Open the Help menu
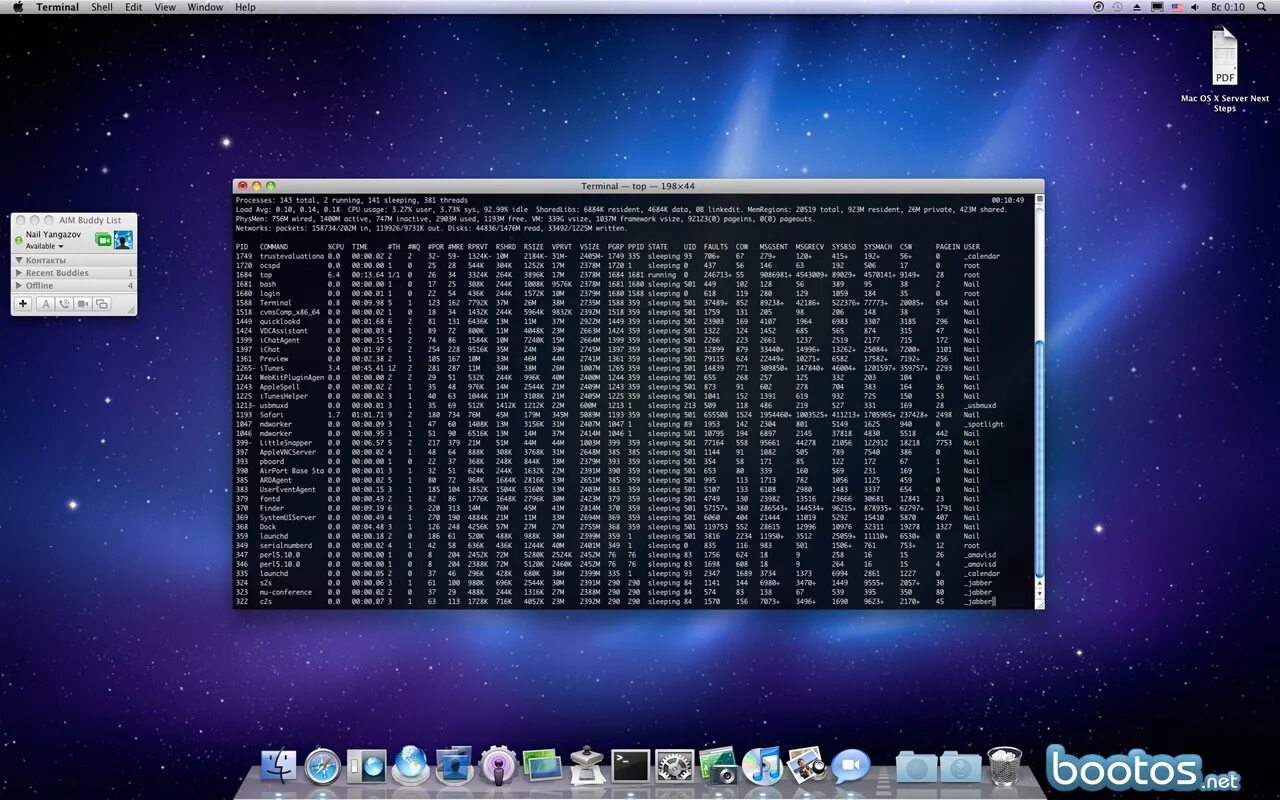 click(x=246, y=7)
